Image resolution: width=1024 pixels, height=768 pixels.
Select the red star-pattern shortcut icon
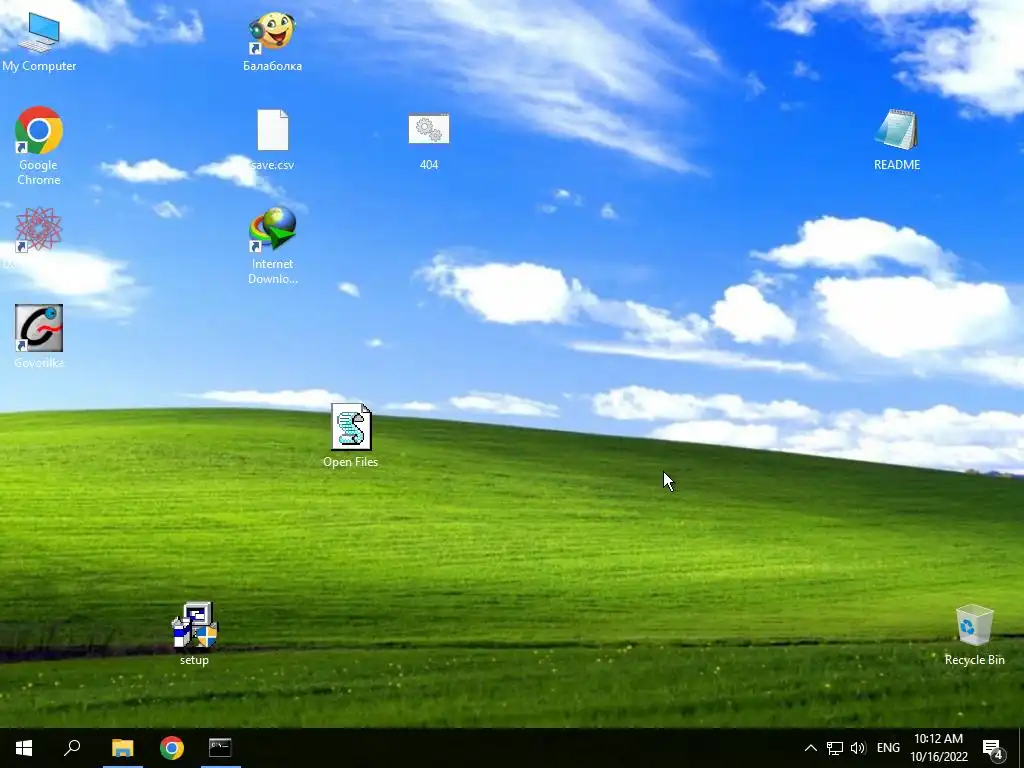pyautogui.click(x=39, y=230)
